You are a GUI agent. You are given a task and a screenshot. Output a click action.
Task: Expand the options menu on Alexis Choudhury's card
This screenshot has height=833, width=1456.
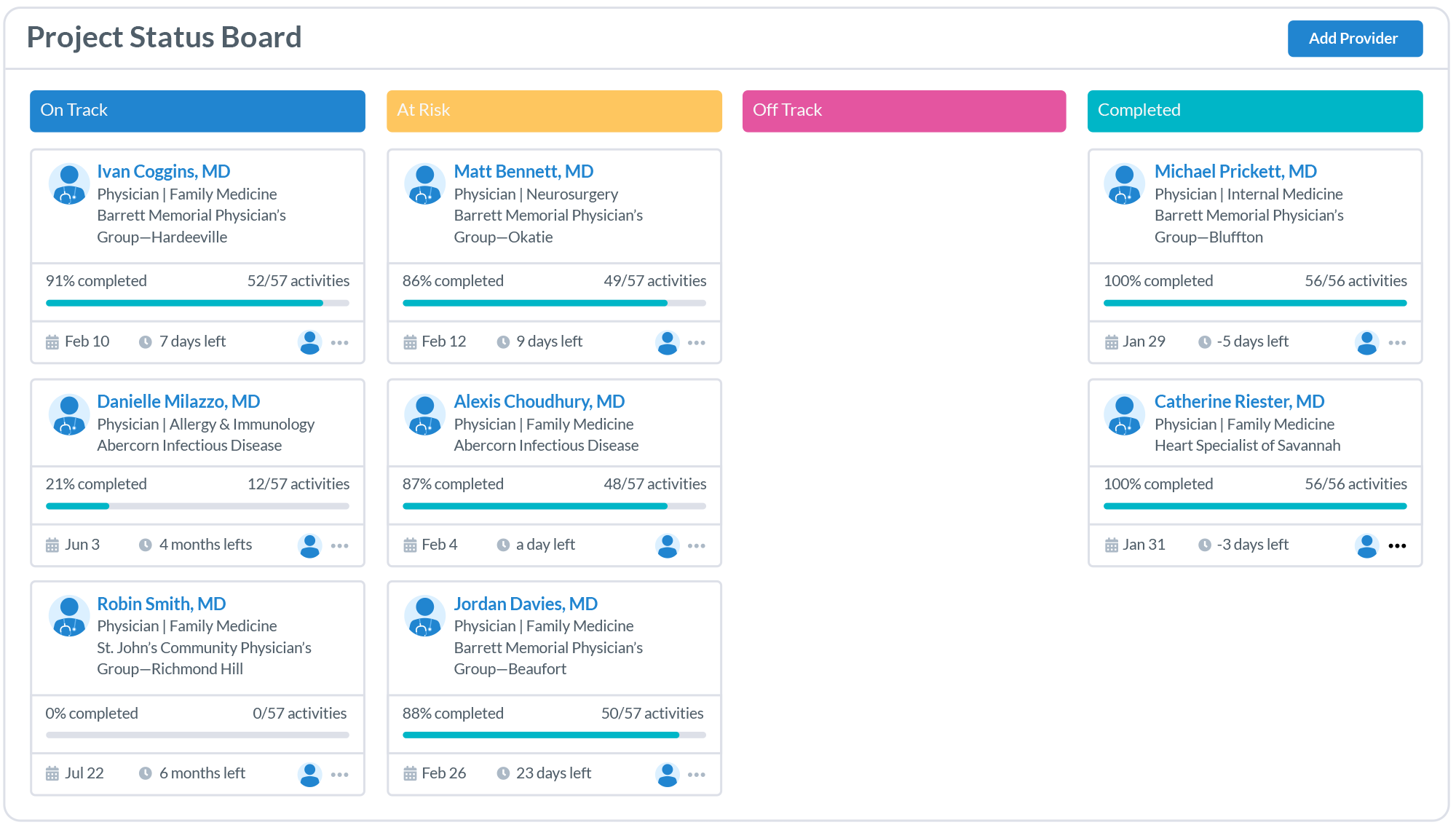(697, 545)
